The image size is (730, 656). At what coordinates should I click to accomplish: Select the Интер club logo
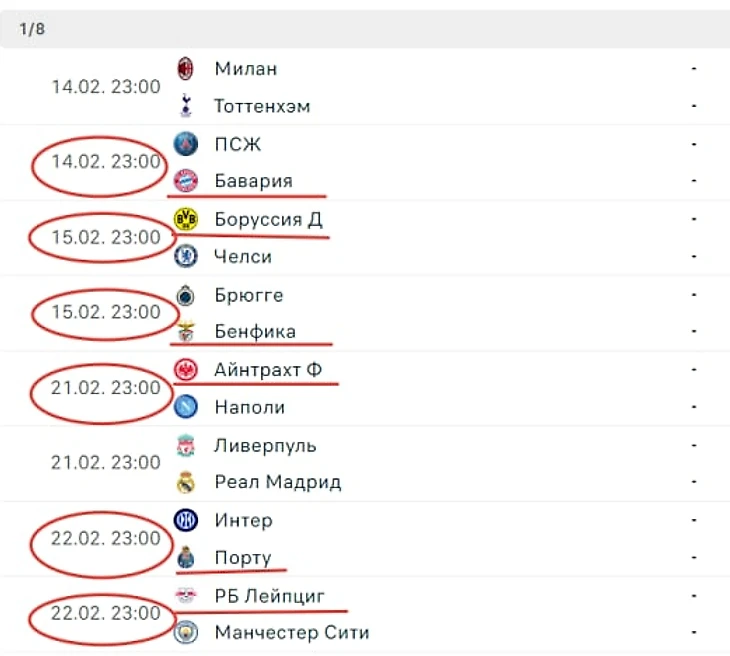[x=186, y=520]
